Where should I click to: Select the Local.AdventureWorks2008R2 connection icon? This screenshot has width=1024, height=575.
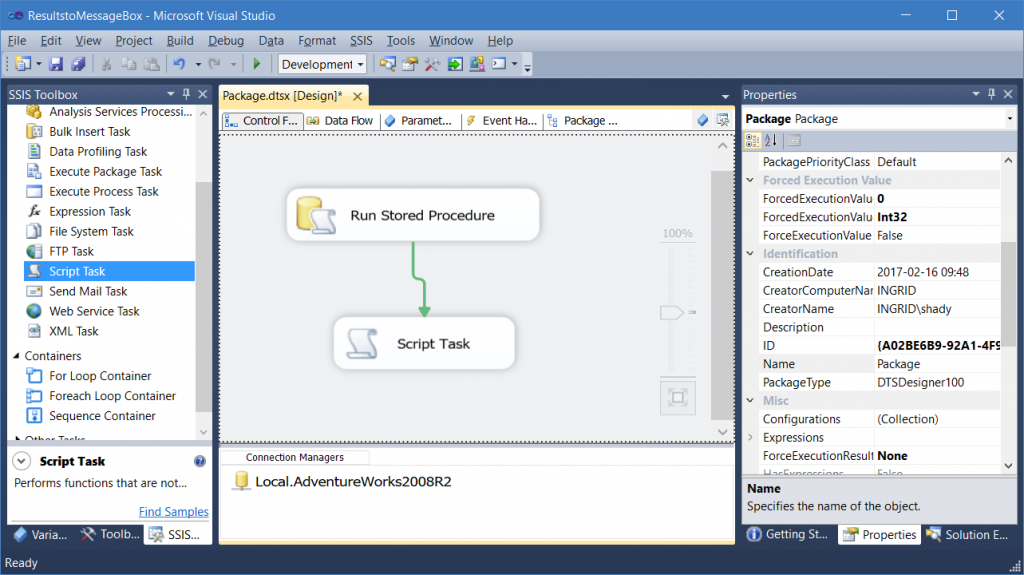click(x=242, y=482)
